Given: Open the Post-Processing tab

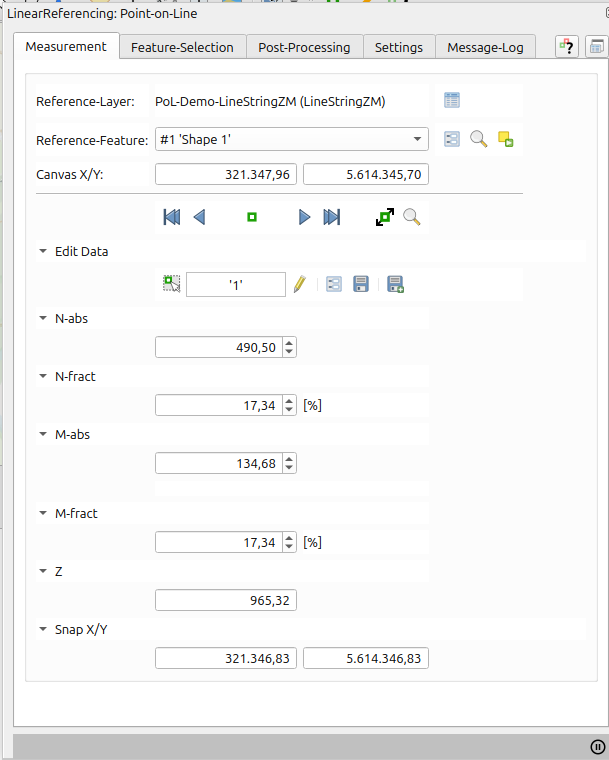Looking at the screenshot, I should (x=304, y=47).
